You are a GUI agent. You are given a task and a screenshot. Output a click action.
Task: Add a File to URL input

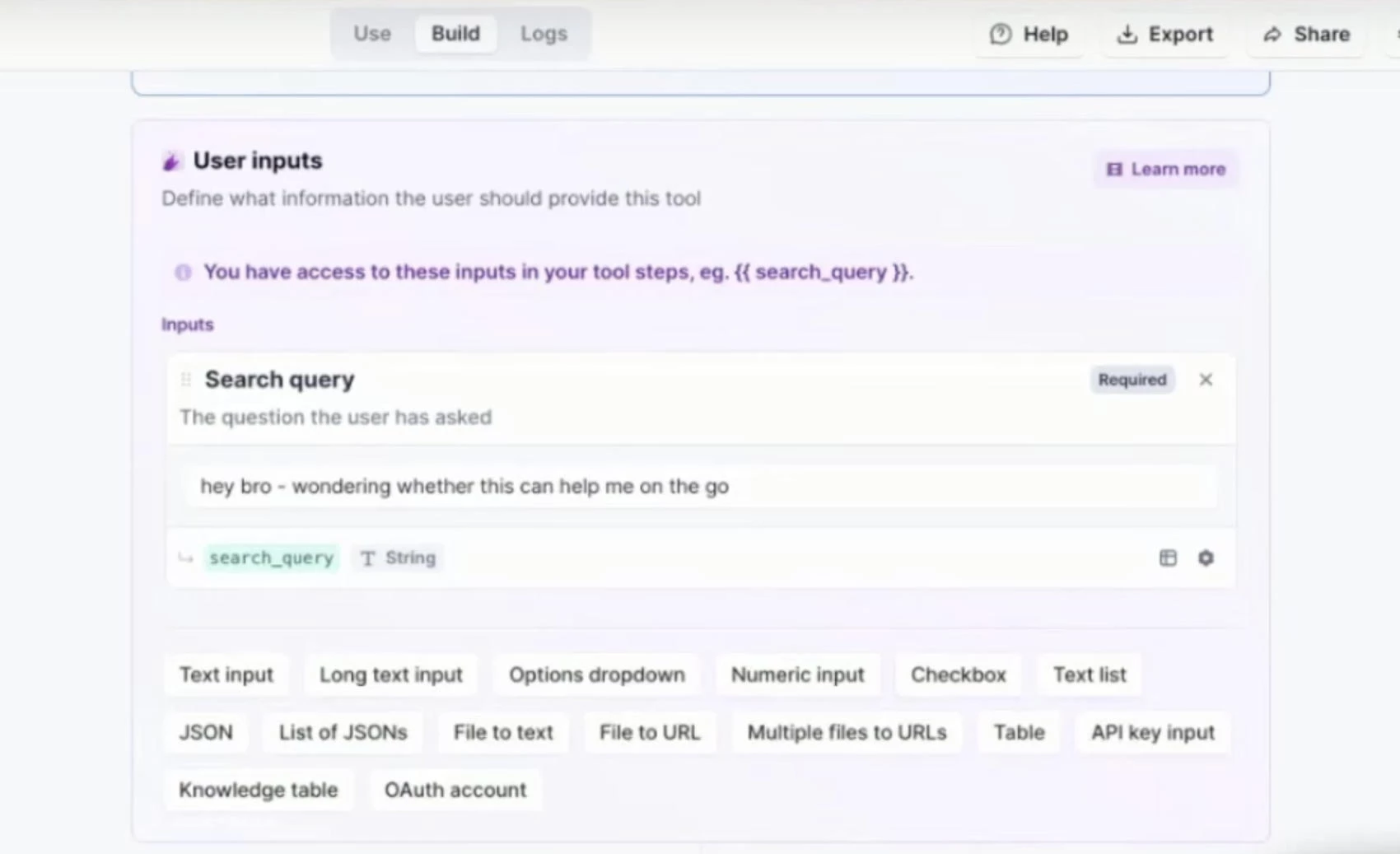pyautogui.click(x=650, y=732)
